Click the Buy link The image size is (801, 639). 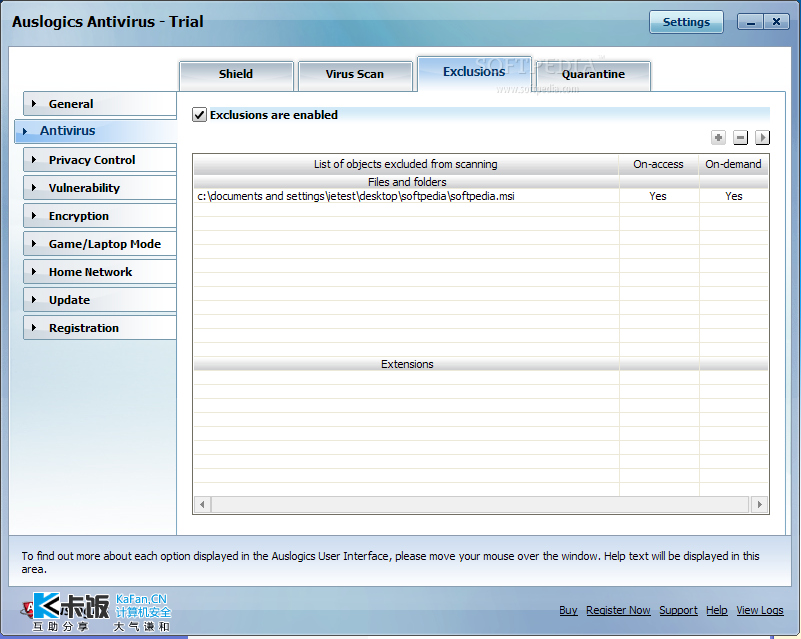pyautogui.click(x=568, y=610)
